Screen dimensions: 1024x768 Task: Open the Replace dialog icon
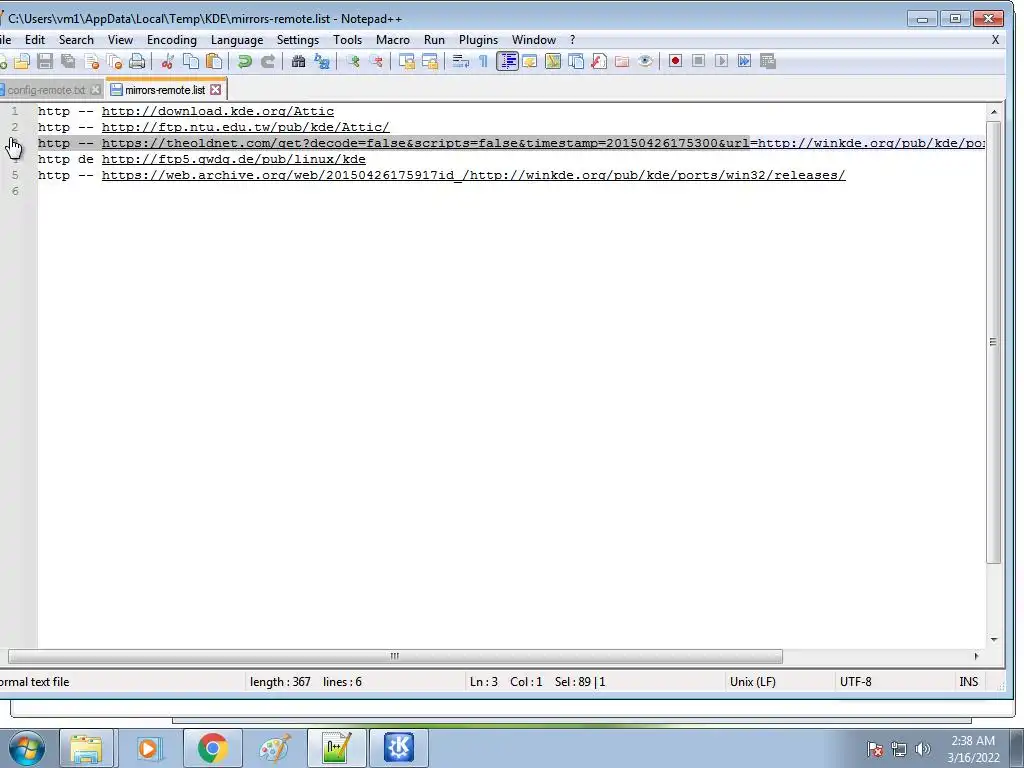[x=321, y=61]
